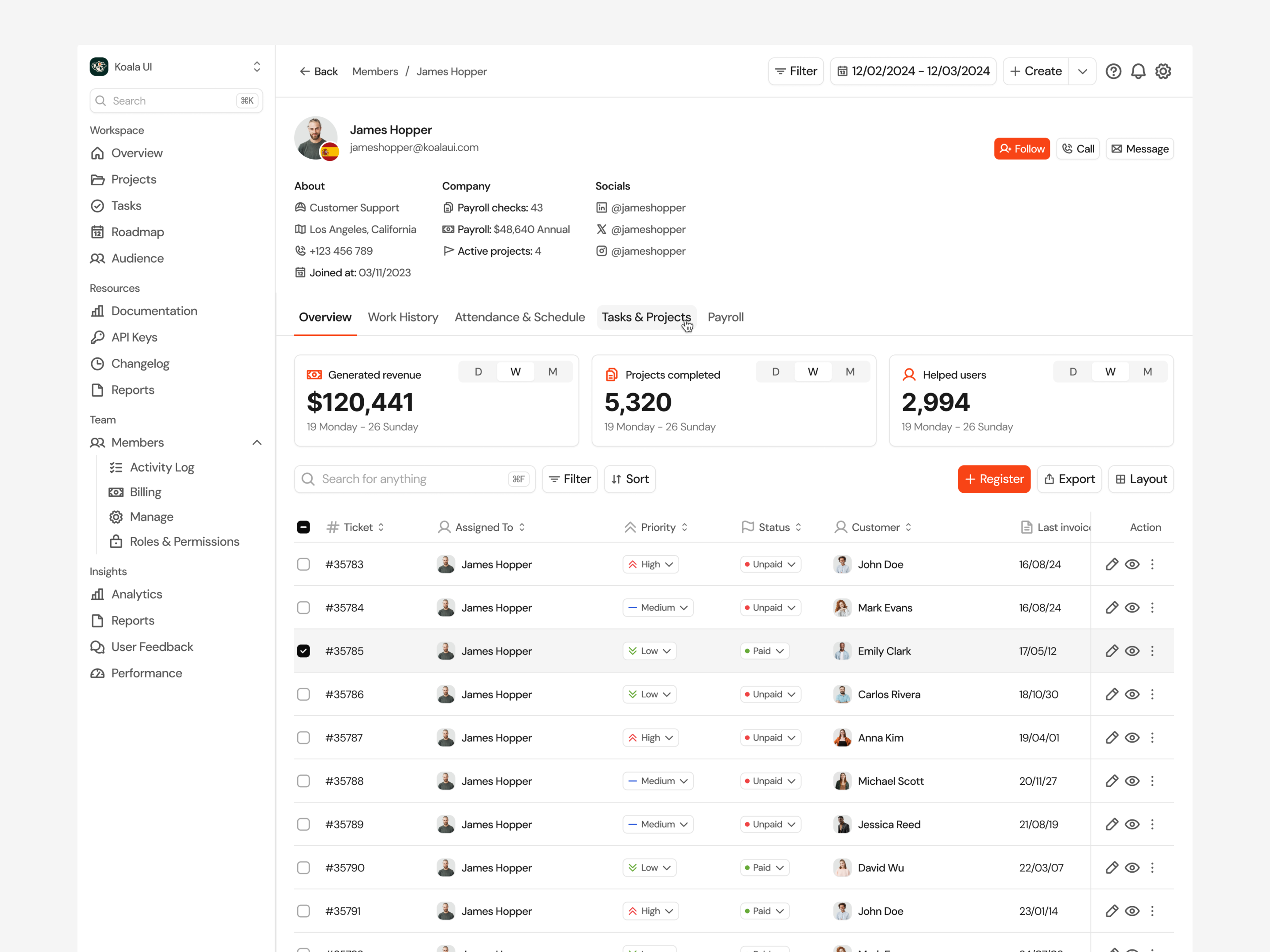Uncheck the selected ticket #35785 checkbox
The width and height of the screenshot is (1270, 952).
(303, 651)
